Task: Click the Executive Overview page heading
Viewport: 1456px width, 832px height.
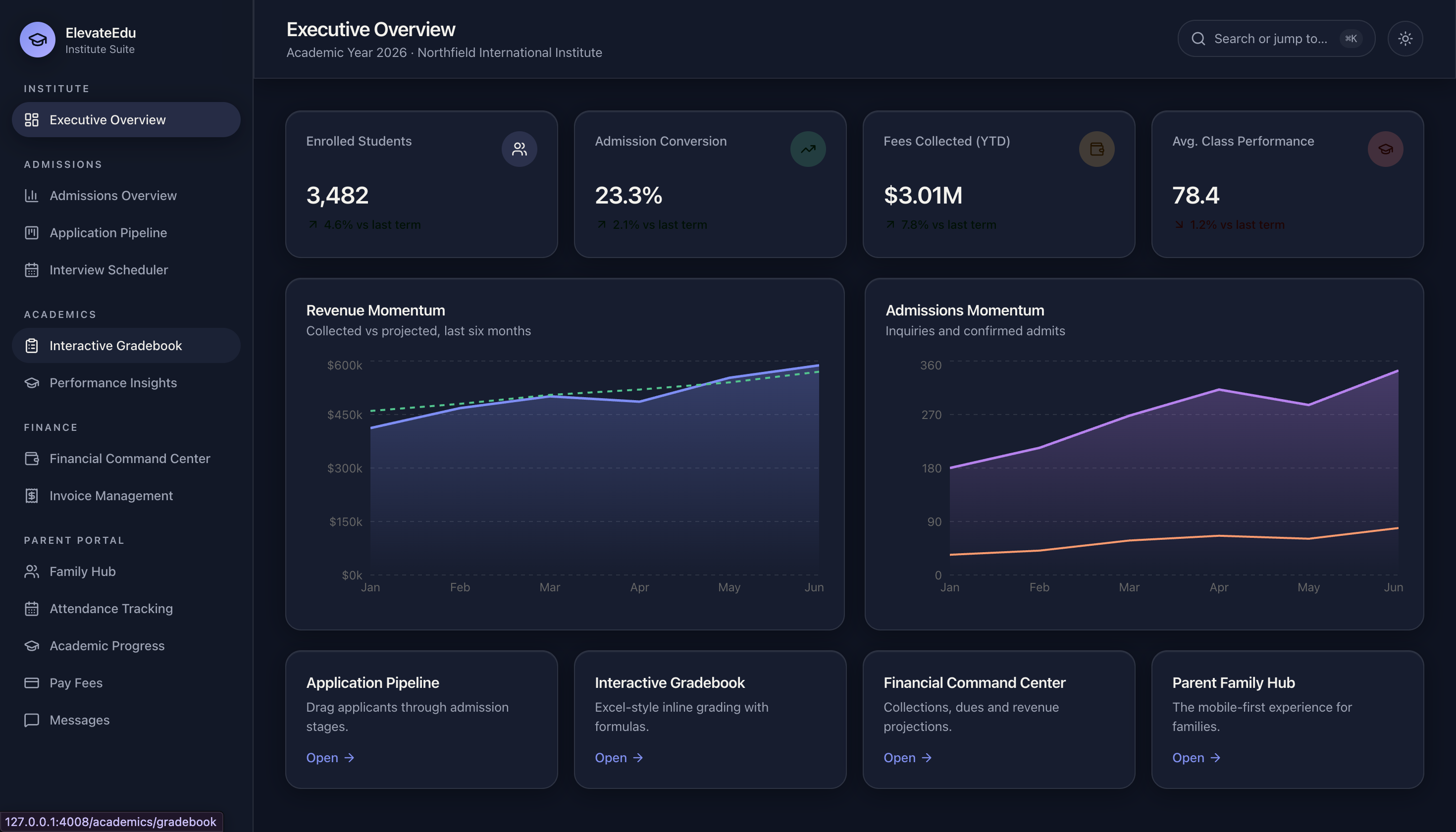Action: [371, 29]
